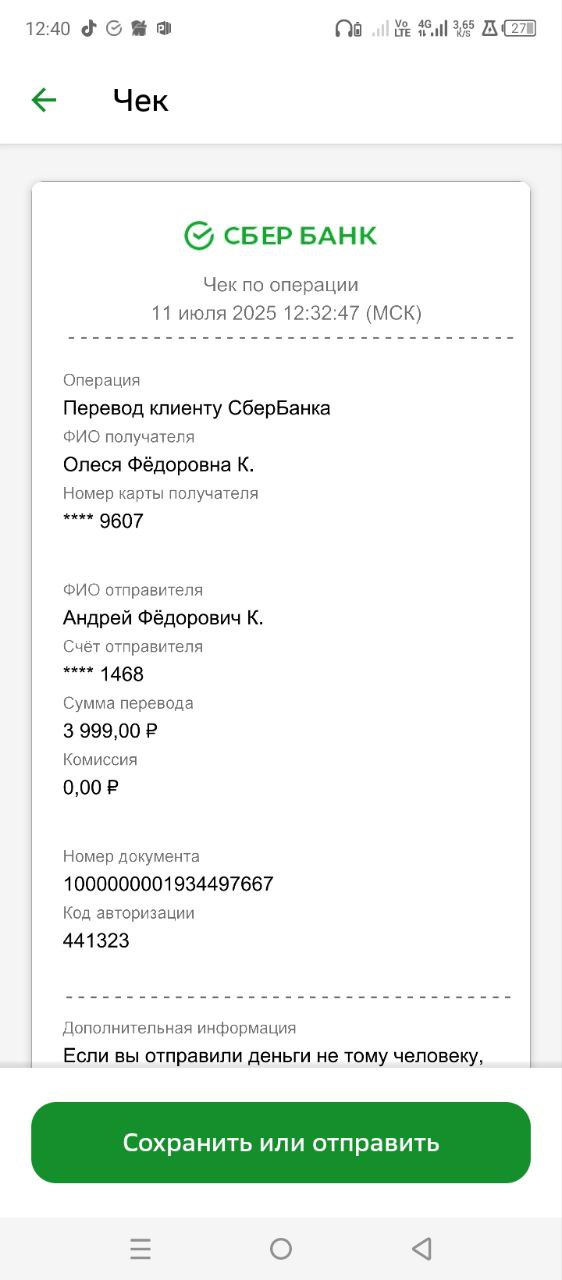Image resolution: width=562 pixels, height=1280 pixels.
Task: Click the SberBank checkmark logo
Action: pyautogui.click(x=199, y=236)
